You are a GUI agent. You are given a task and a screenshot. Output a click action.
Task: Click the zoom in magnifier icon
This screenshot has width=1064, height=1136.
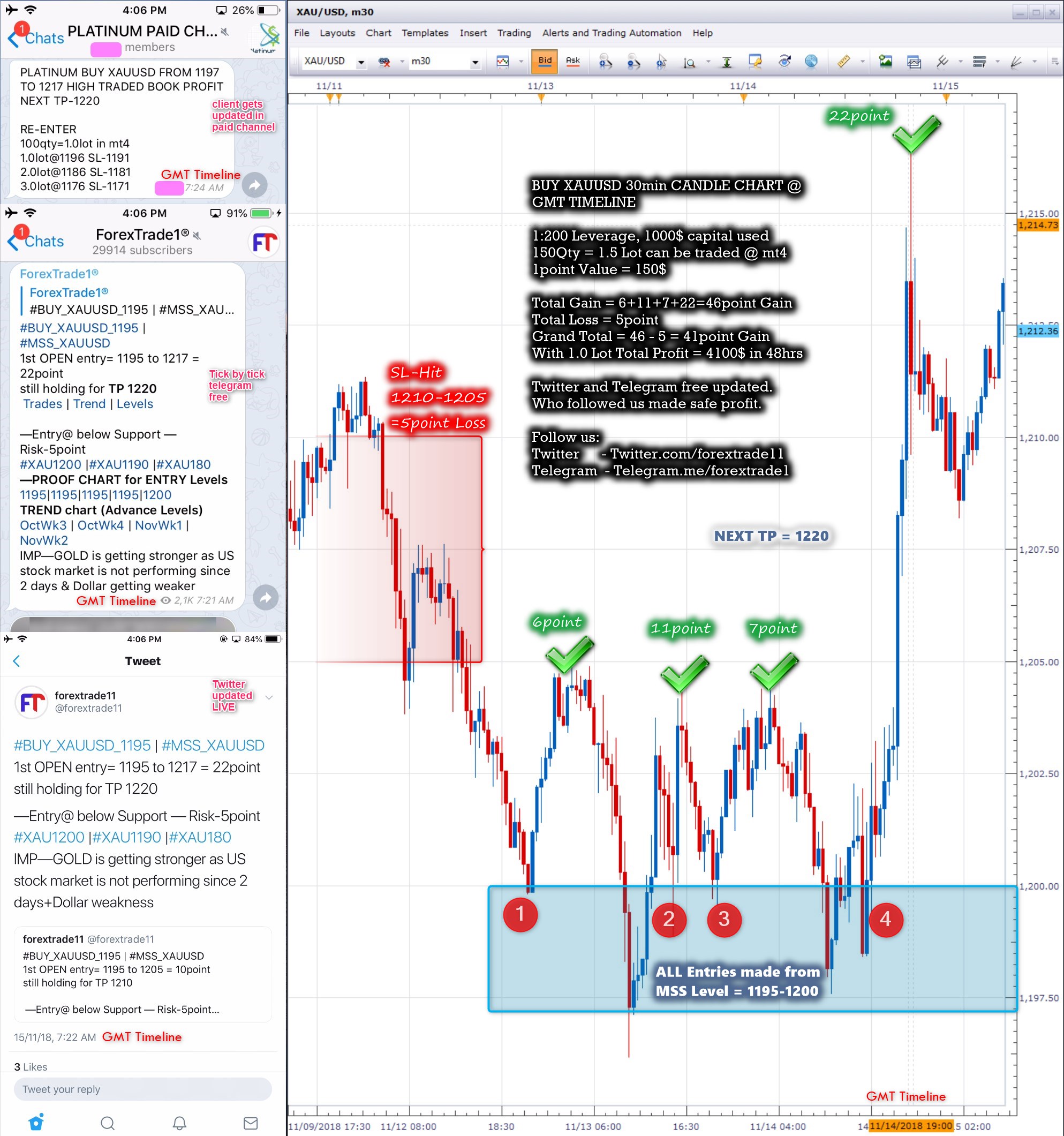coord(605,61)
